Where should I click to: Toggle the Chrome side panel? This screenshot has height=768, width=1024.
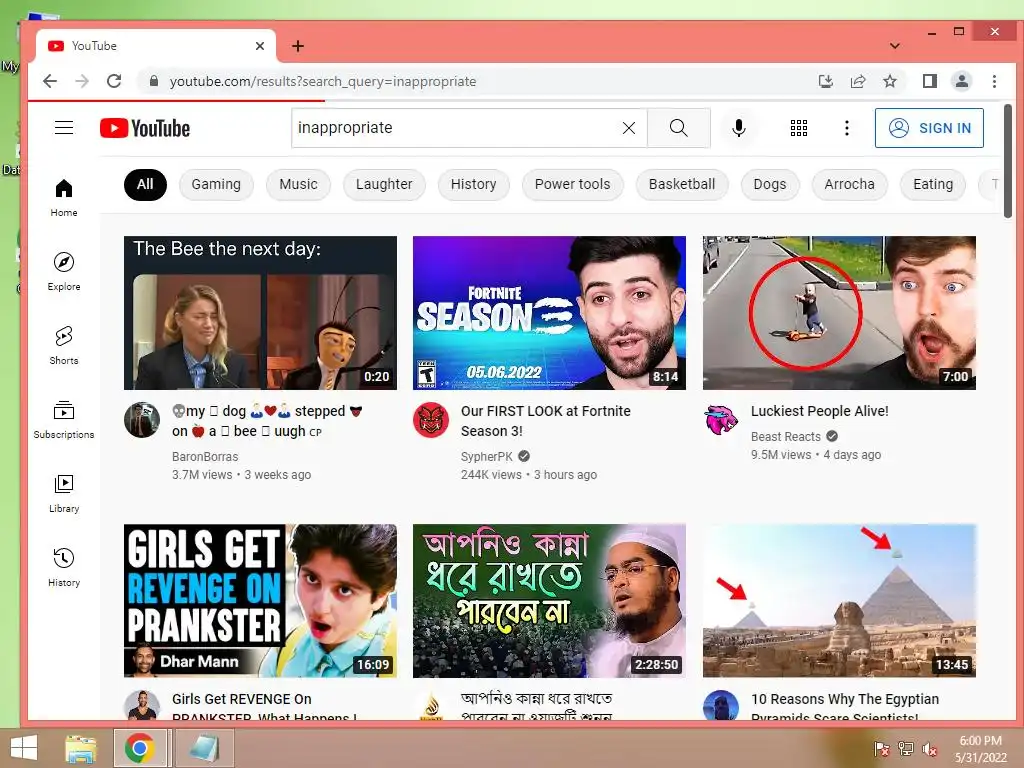pyautogui.click(x=929, y=81)
